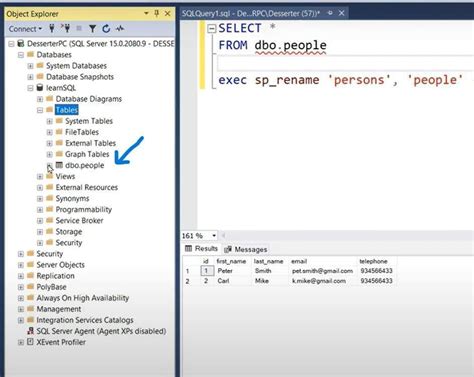Click 'persons' string in the query editor
Viewport: 474px width, 377px height.
pos(359,80)
